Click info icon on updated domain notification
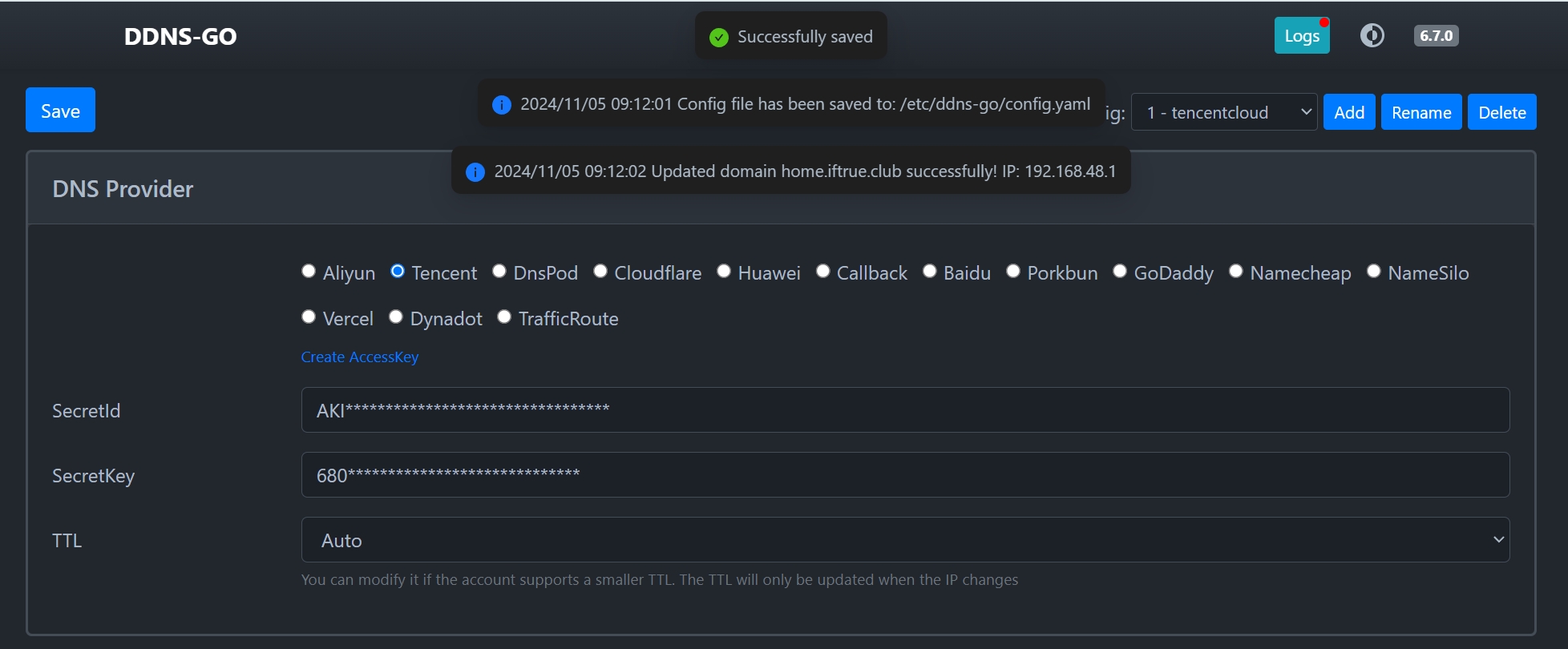The height and width of the screenshot is (649, 1568). pyautogui.click(x=475, y=172)
